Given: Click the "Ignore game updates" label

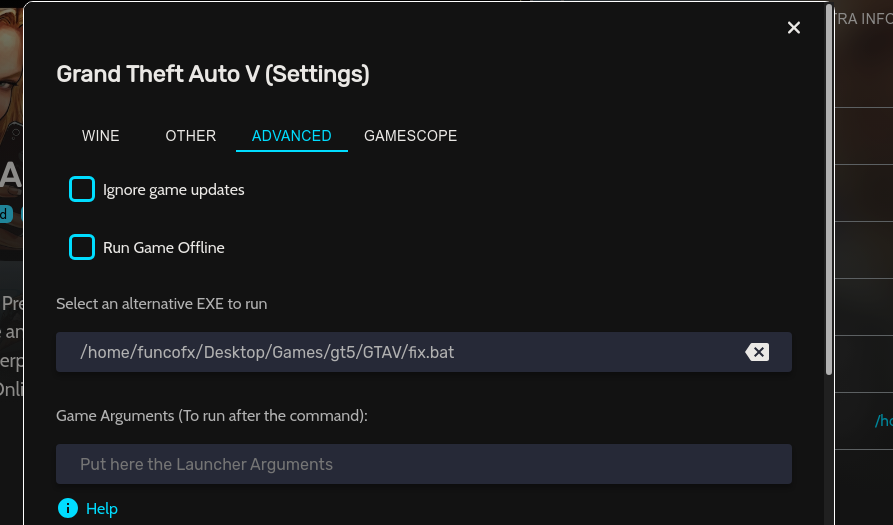Looking at the screenshot, I should [x=174, y=190].
